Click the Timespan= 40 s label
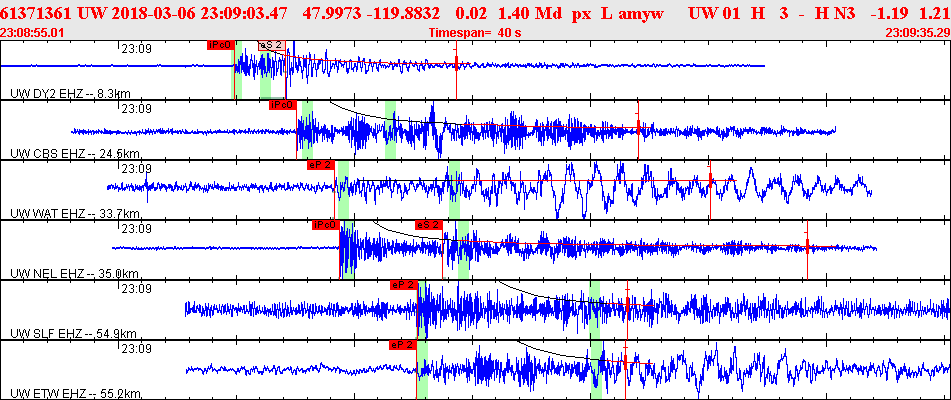This screenshot has height=400, width=951. (x=475, y=33)
